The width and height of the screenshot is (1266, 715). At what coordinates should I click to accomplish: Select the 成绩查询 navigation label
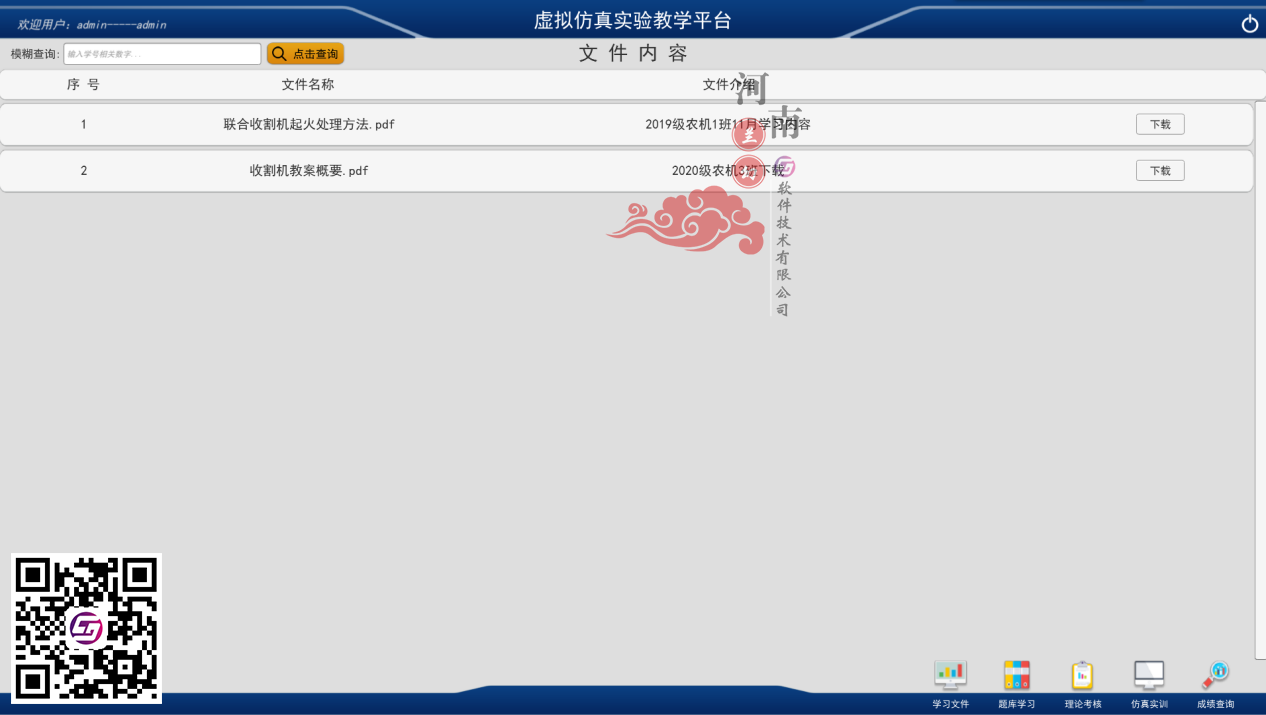pos(1214,702)
